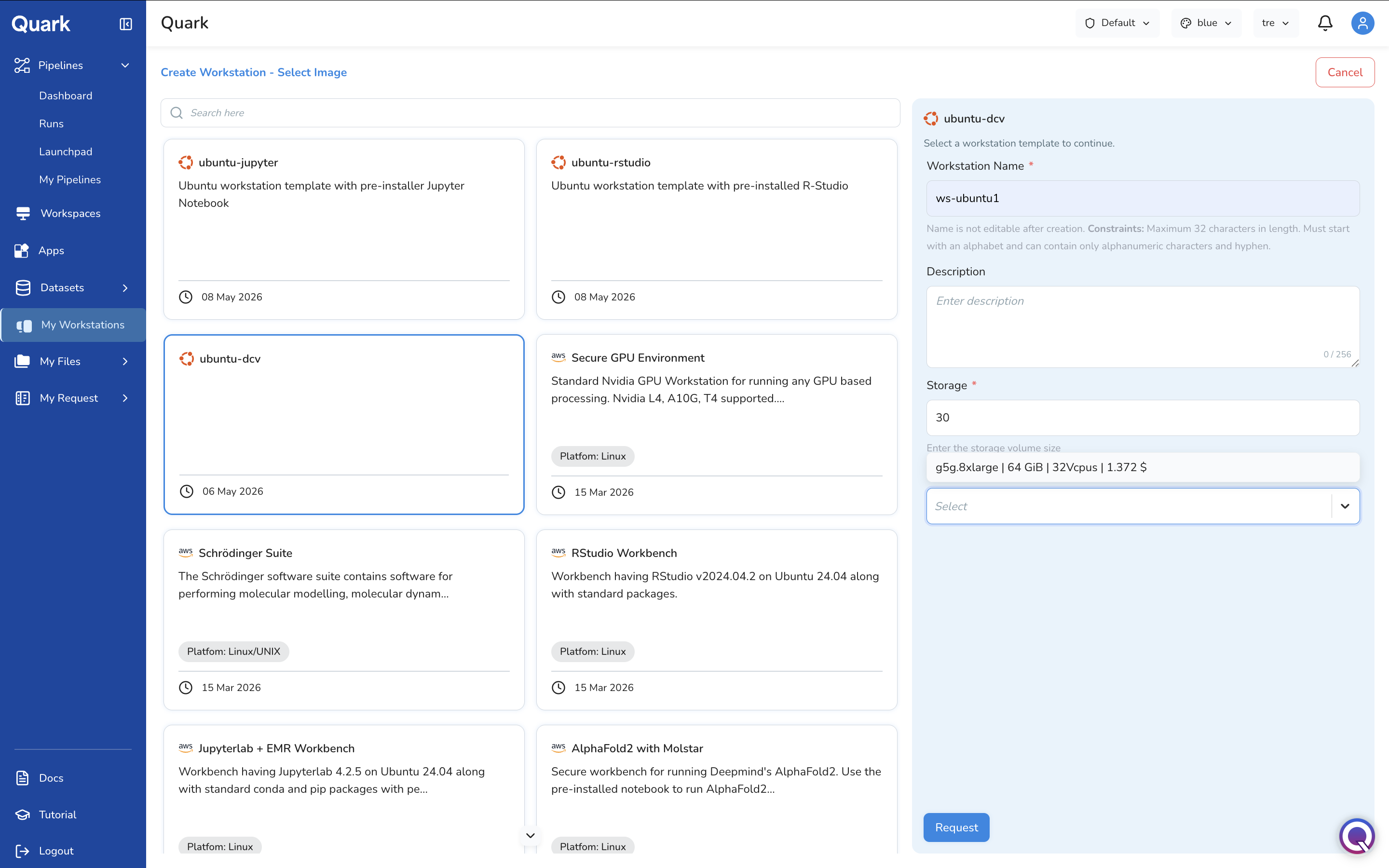The width and height of the screenshot is (1389, 868).
Task: Click the My Files folder icon
Action: coord(22,361)
